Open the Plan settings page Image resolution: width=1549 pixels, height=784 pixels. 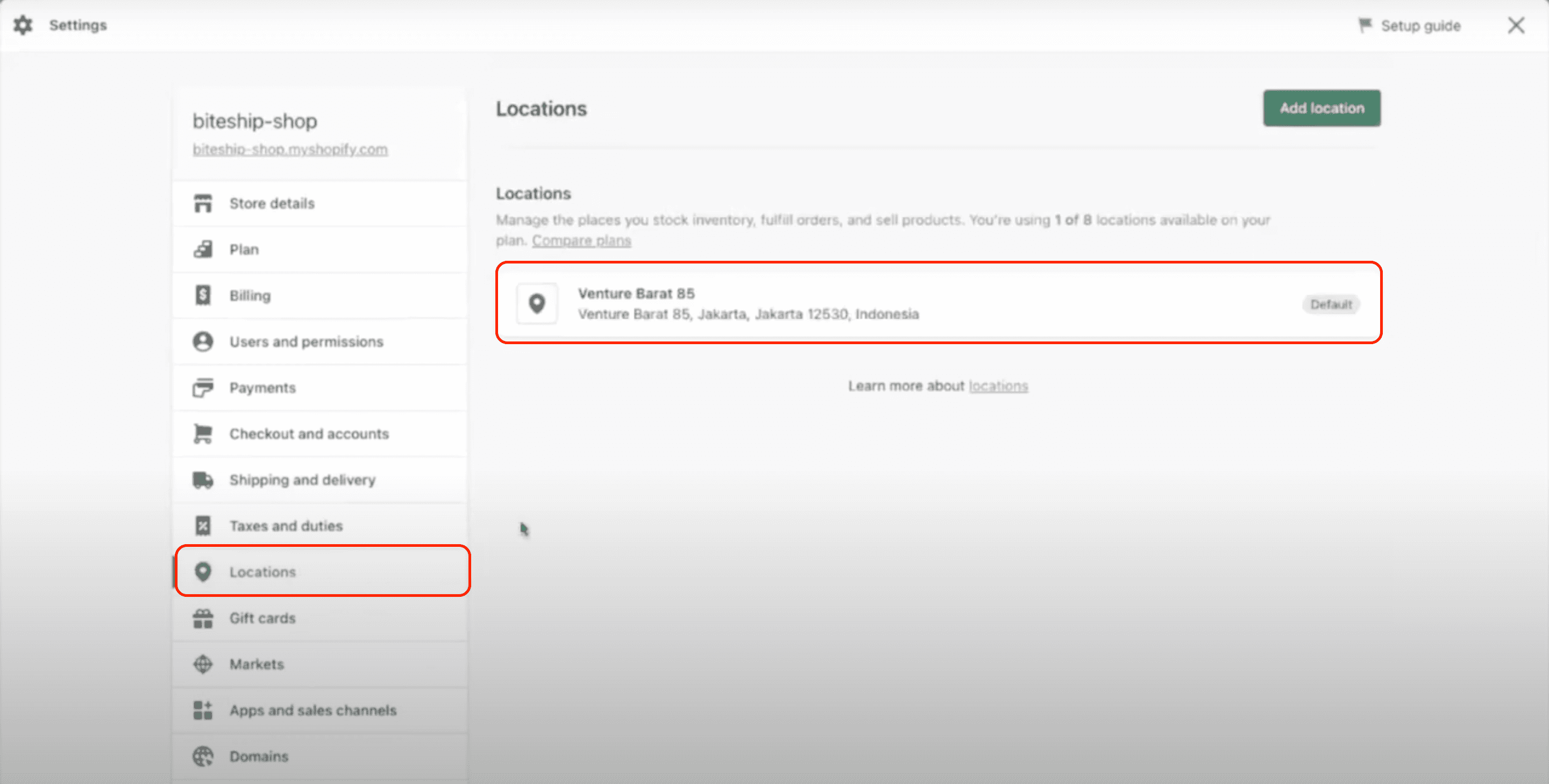(x=320, y=250)
